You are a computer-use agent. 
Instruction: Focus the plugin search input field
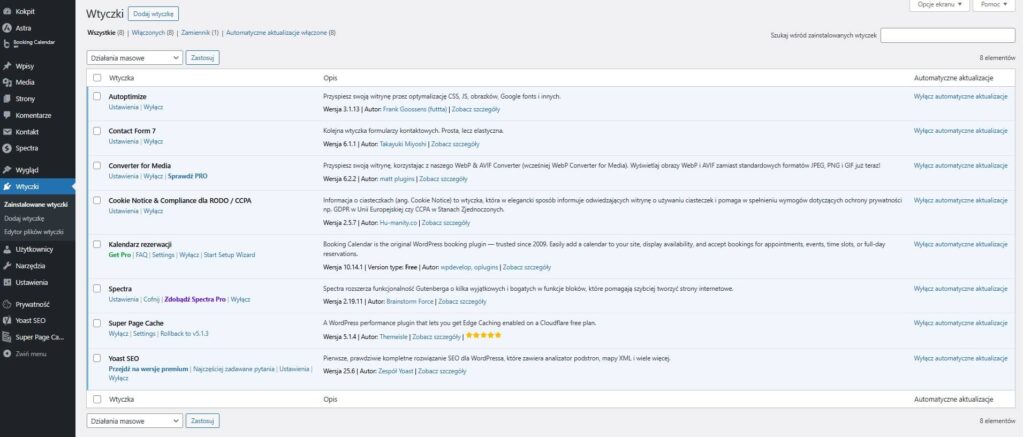pyautogui.click(x=948, y=35)
